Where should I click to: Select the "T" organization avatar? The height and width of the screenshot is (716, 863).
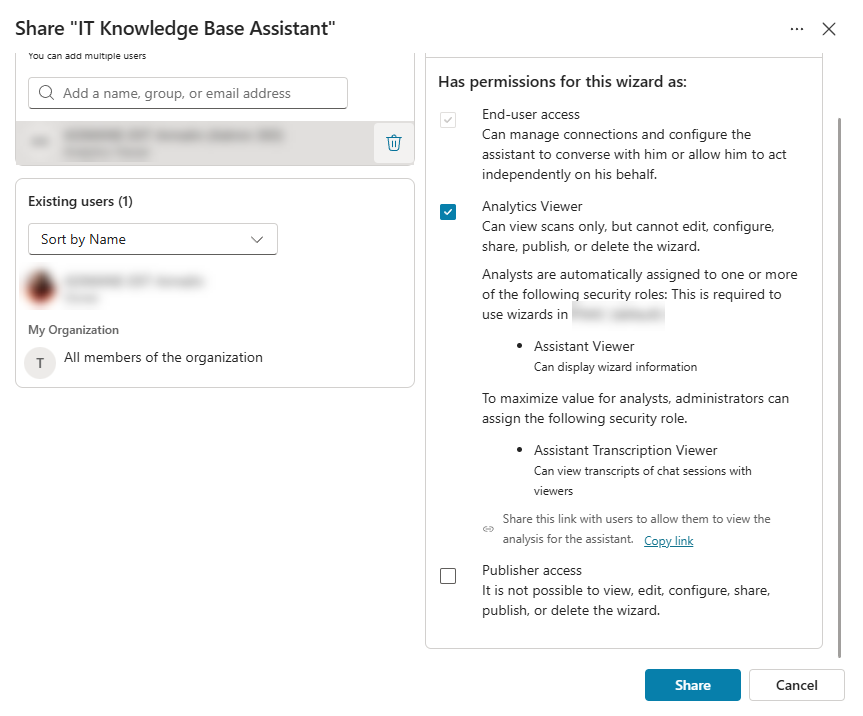click(x=40, y=363)
